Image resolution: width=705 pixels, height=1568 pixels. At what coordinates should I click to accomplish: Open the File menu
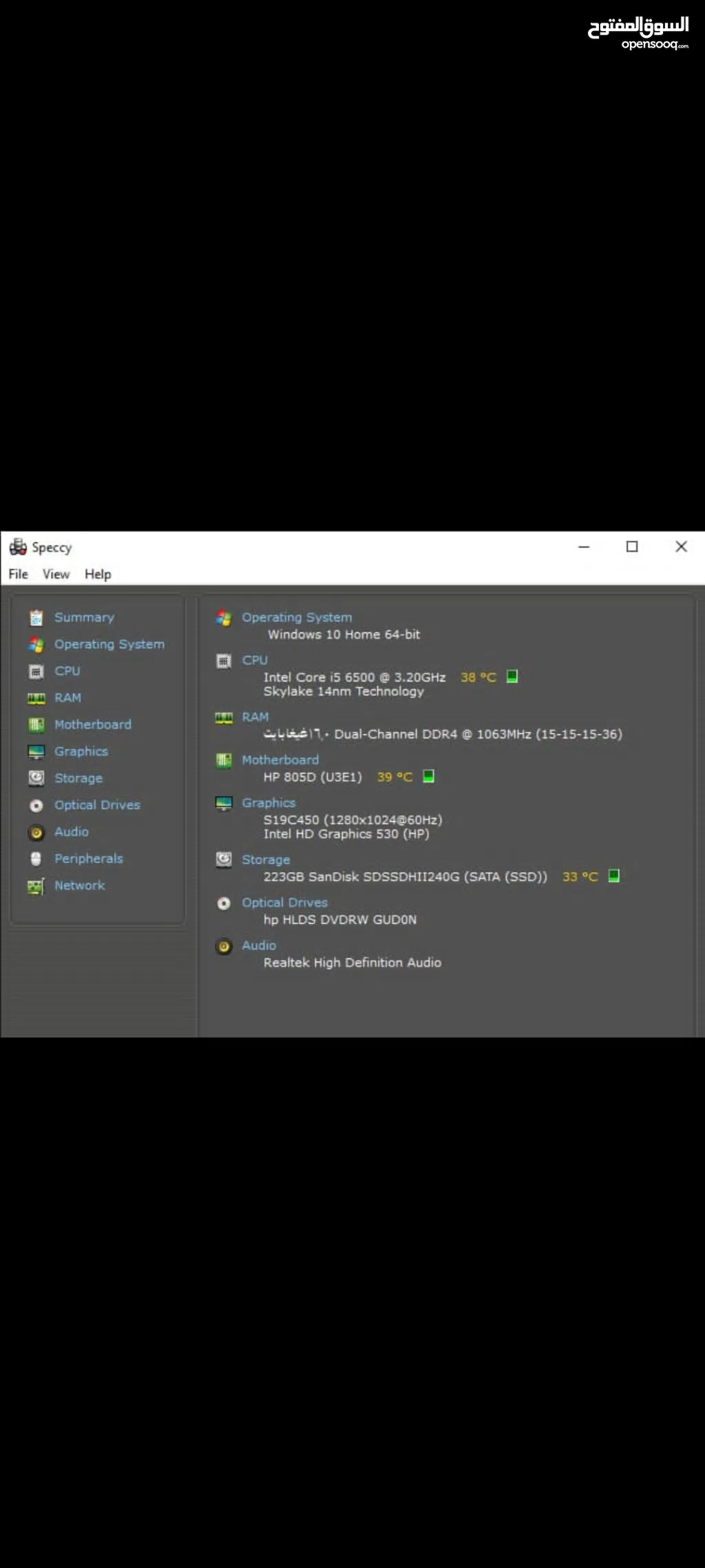coord(19,574)
